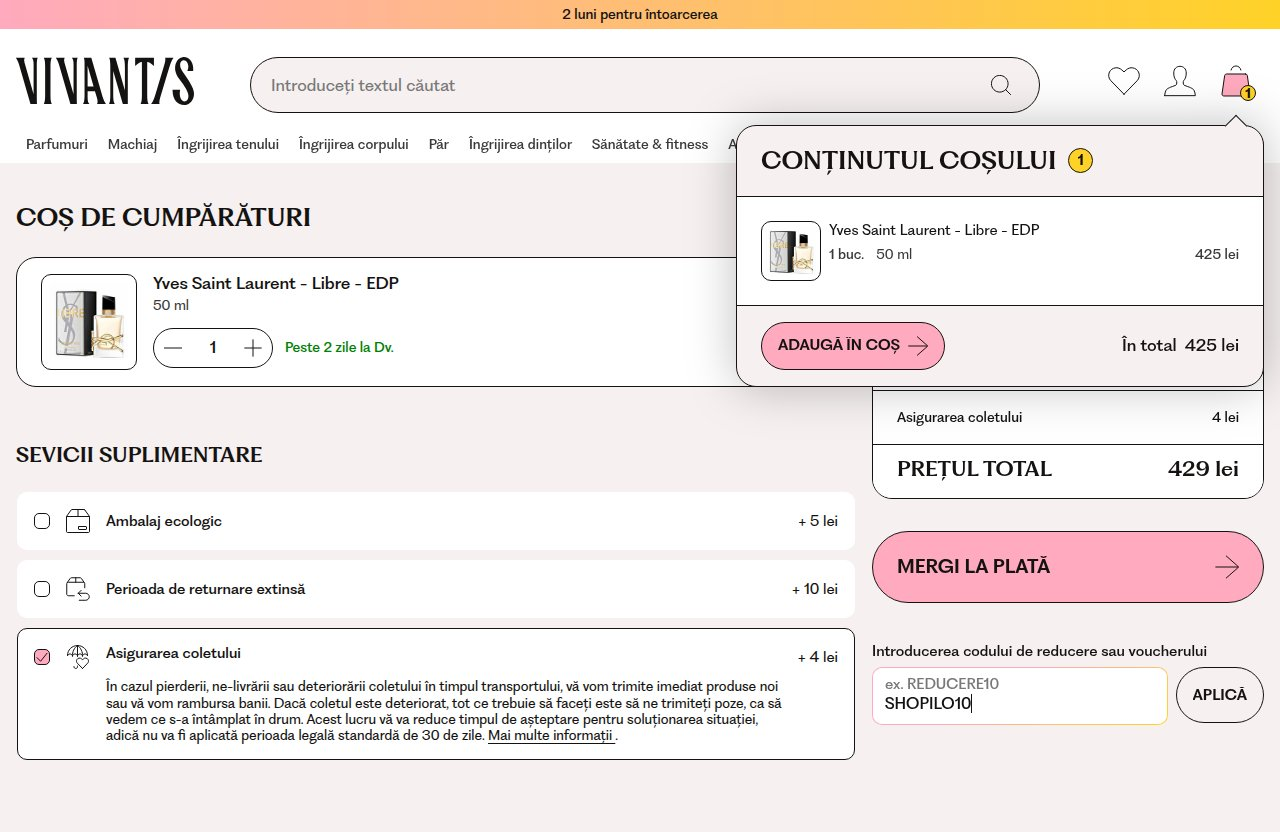
Task: Click the 'Peste 2 zile la Dv.' delivery text
Action: click(x=339, y=348)
